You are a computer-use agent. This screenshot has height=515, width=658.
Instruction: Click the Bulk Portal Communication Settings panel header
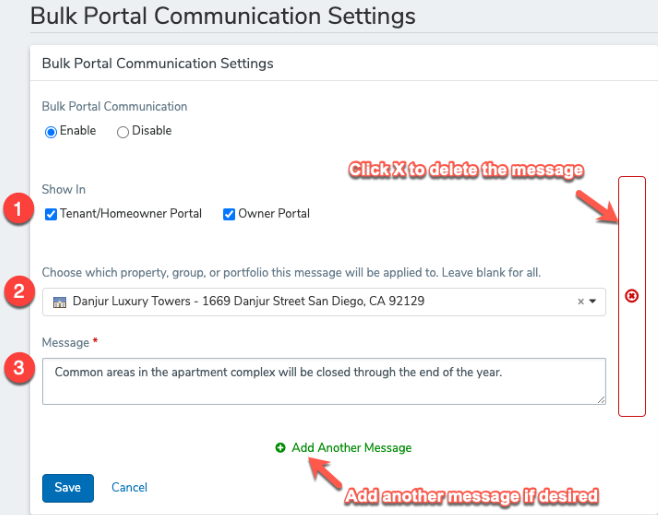pos(157,63)
